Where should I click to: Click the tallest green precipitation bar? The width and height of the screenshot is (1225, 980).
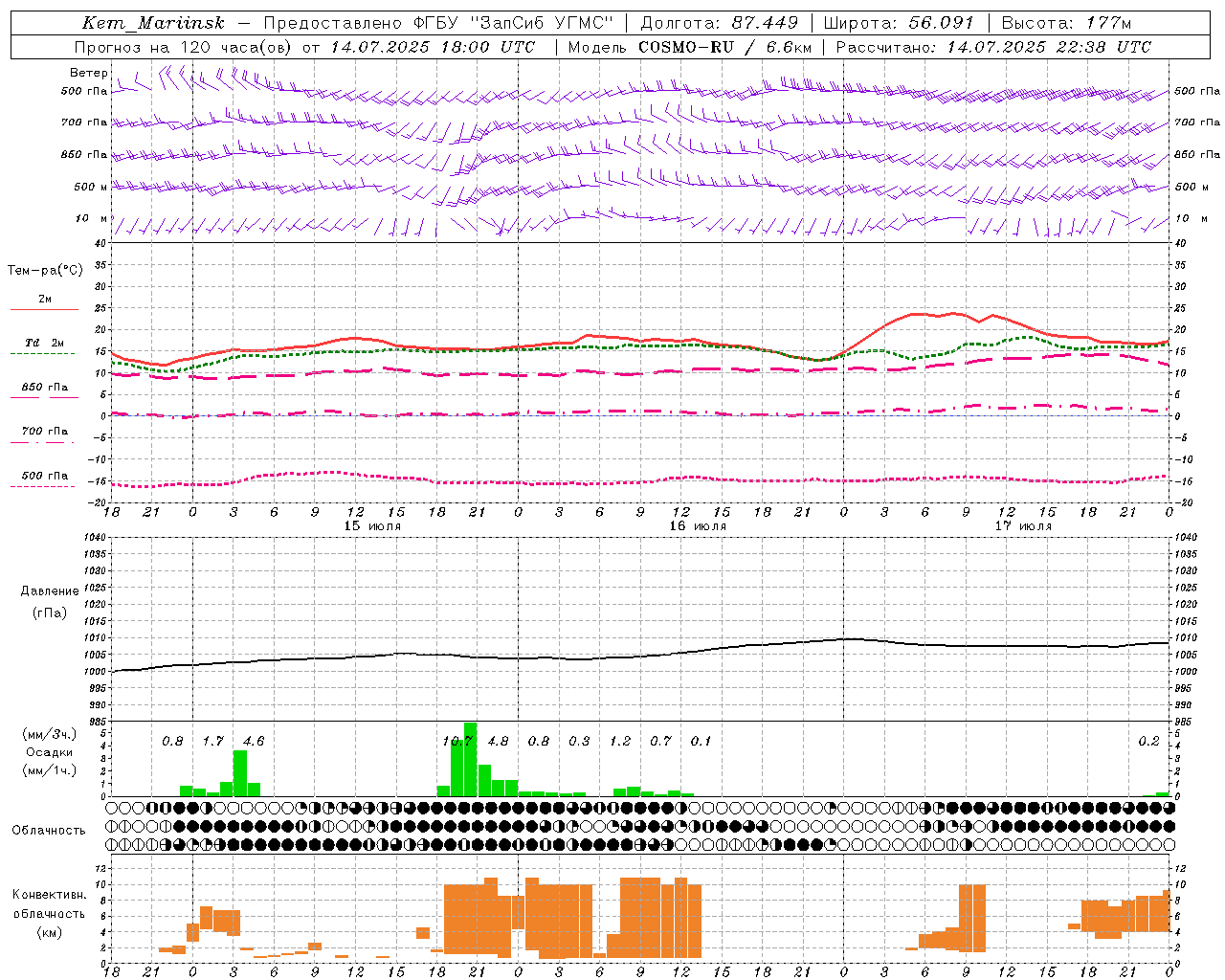[x=470, y=759]
